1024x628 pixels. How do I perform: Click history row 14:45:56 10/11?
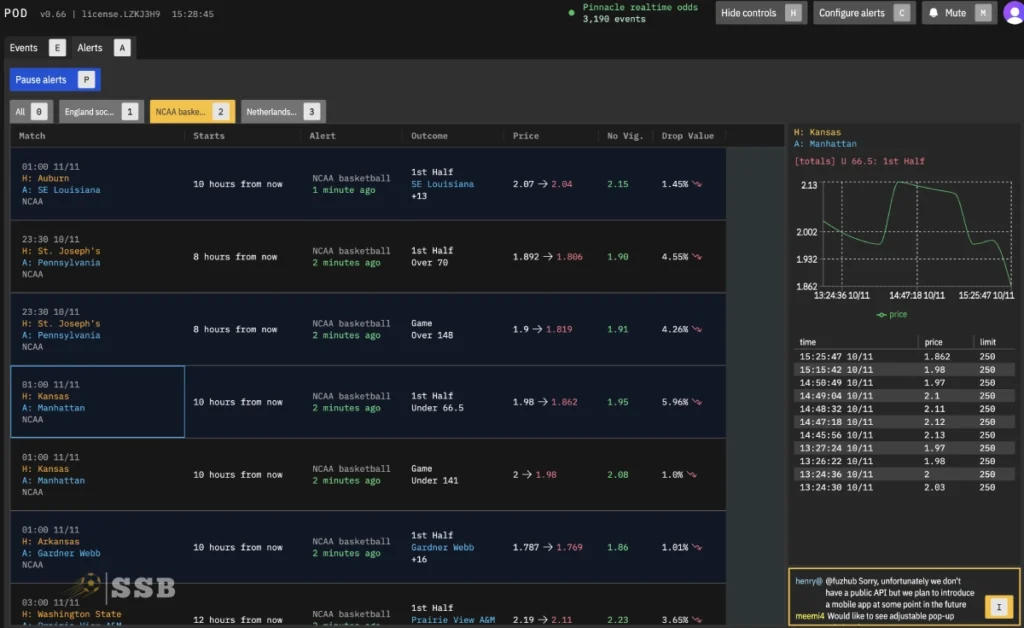[904, 435]
